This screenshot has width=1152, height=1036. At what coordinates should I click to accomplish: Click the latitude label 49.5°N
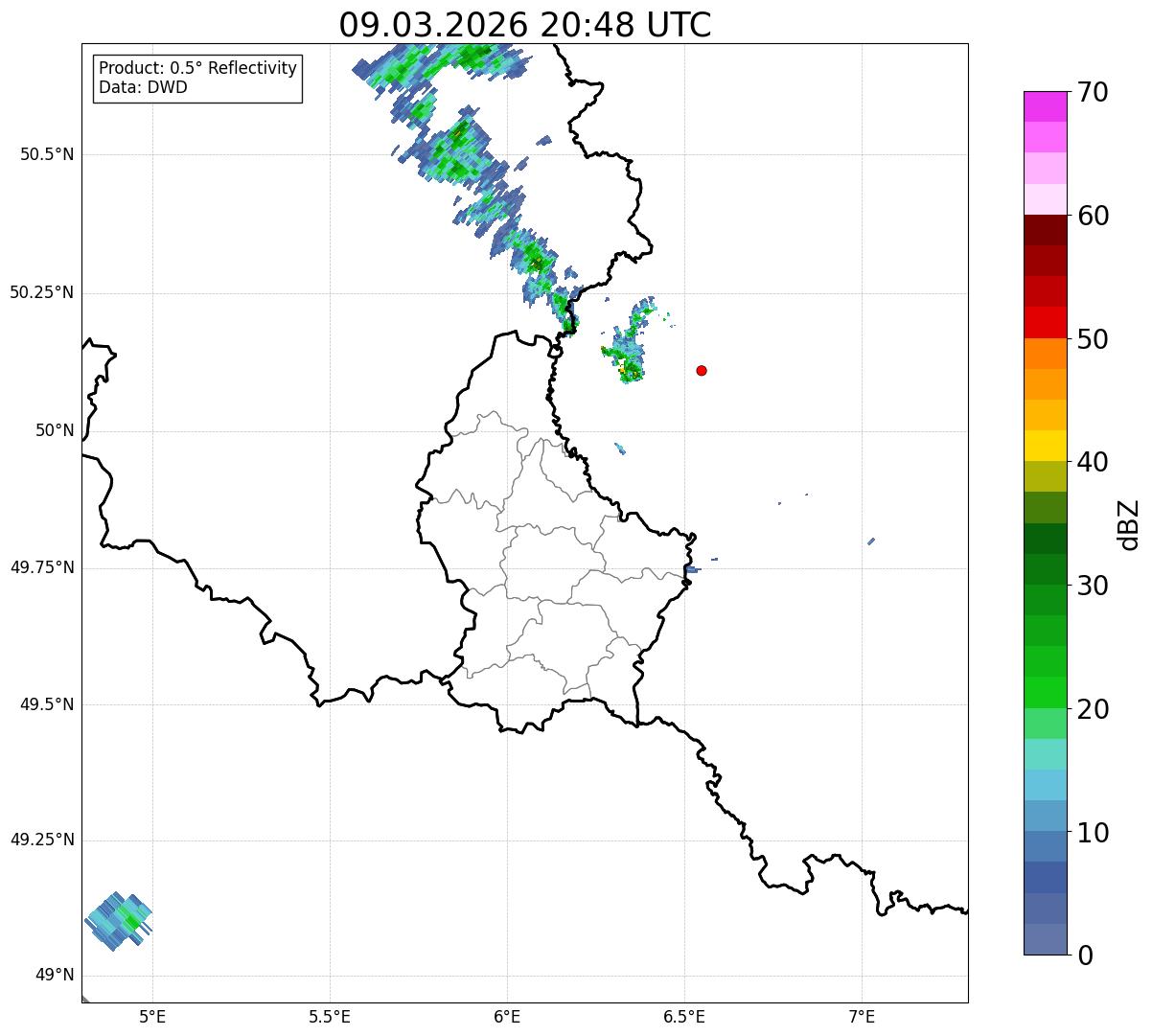coord(46,705)
